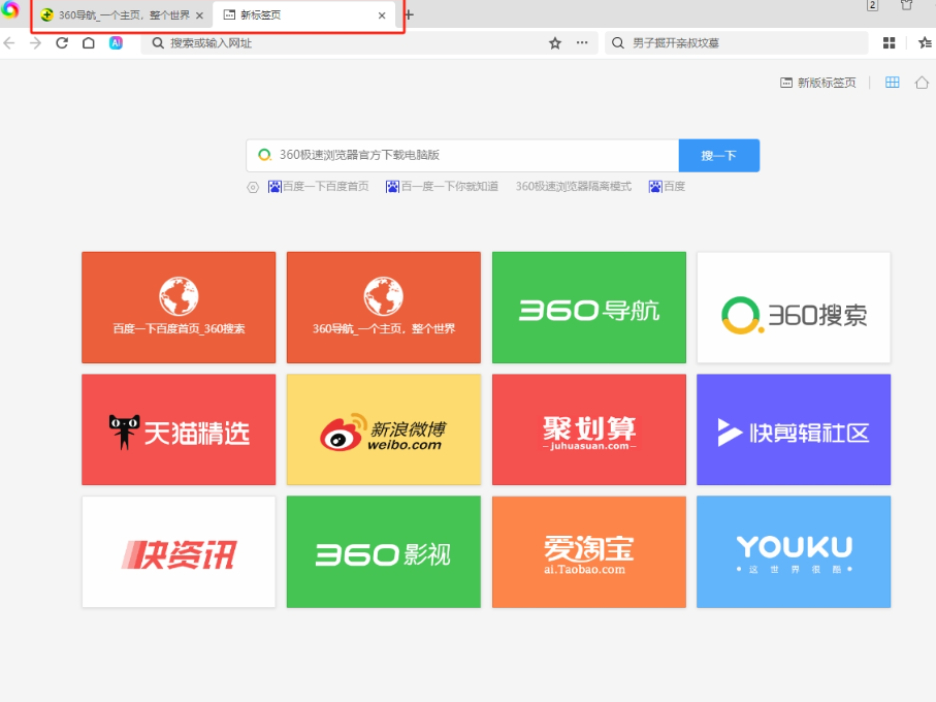Open the green 360导航 tile

(589, 307)
